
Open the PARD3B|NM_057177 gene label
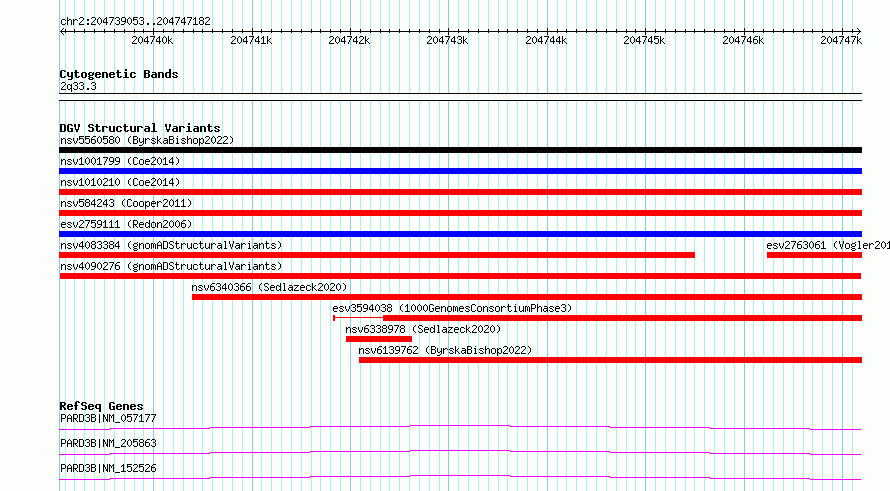[x=108, y=418]
